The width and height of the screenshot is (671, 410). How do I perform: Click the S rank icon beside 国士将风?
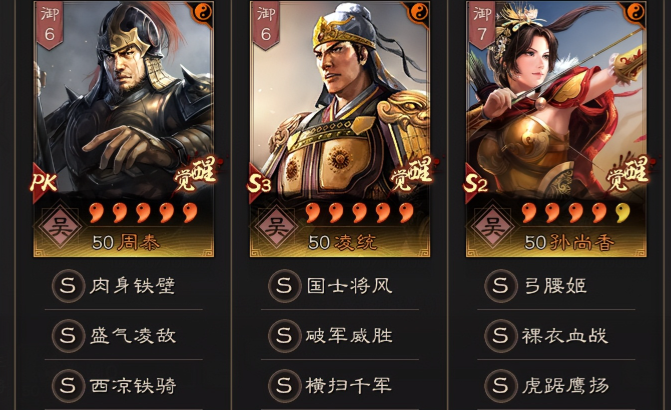pos(284,285)
